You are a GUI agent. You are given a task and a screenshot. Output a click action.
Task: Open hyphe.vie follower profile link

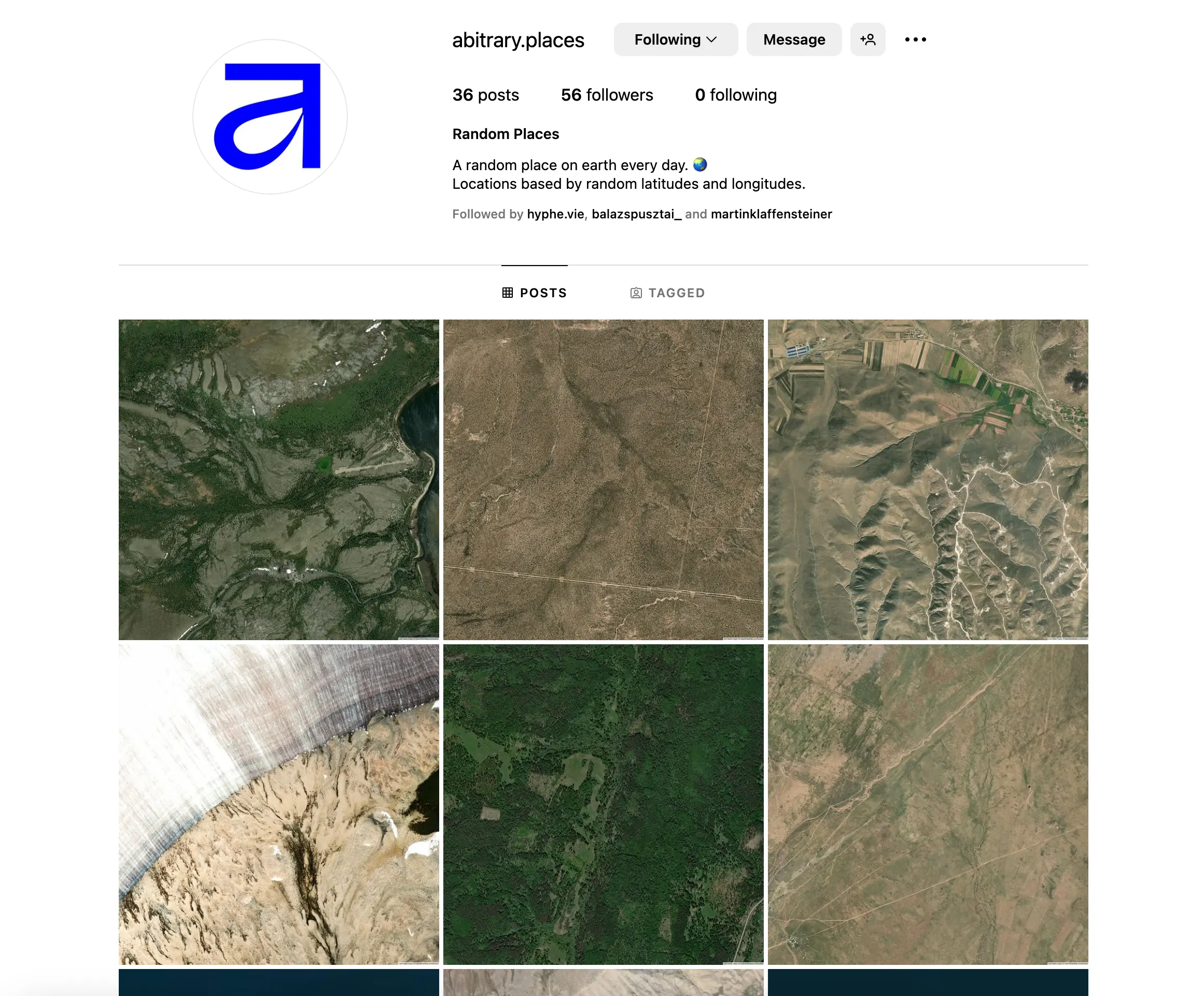(555, 214)
